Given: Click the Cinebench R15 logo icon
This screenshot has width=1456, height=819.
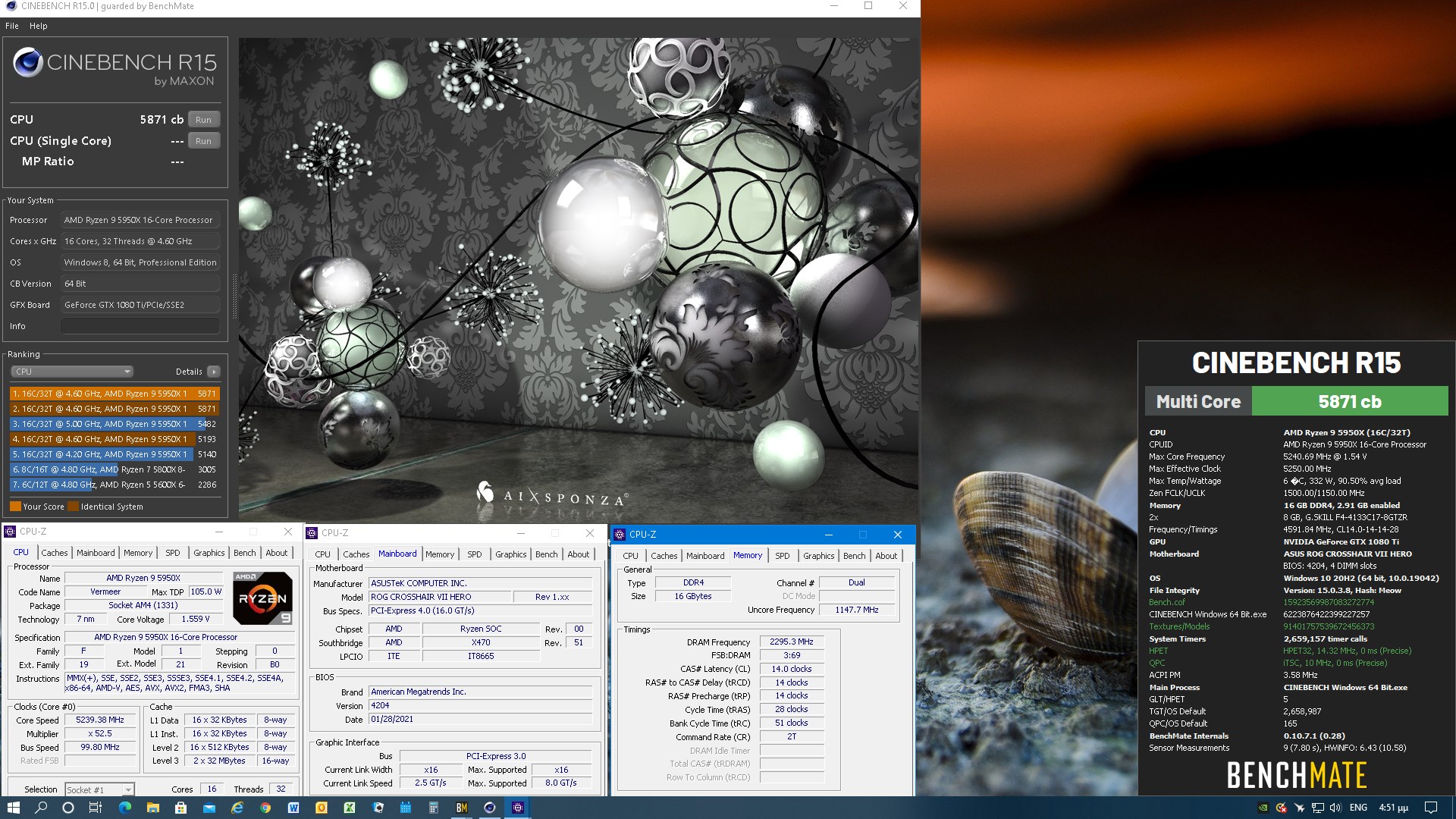Looking at the screenshot, I should 27,63.
